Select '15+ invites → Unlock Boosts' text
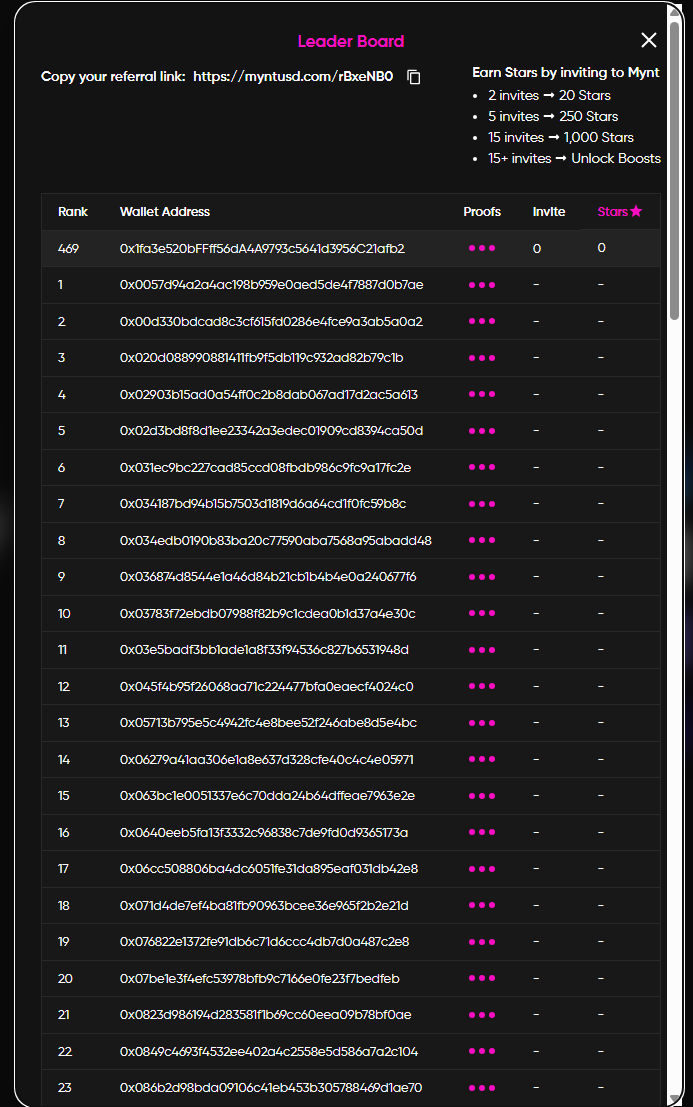Screen dimensions: 693x1107 [x=574, y=158]
